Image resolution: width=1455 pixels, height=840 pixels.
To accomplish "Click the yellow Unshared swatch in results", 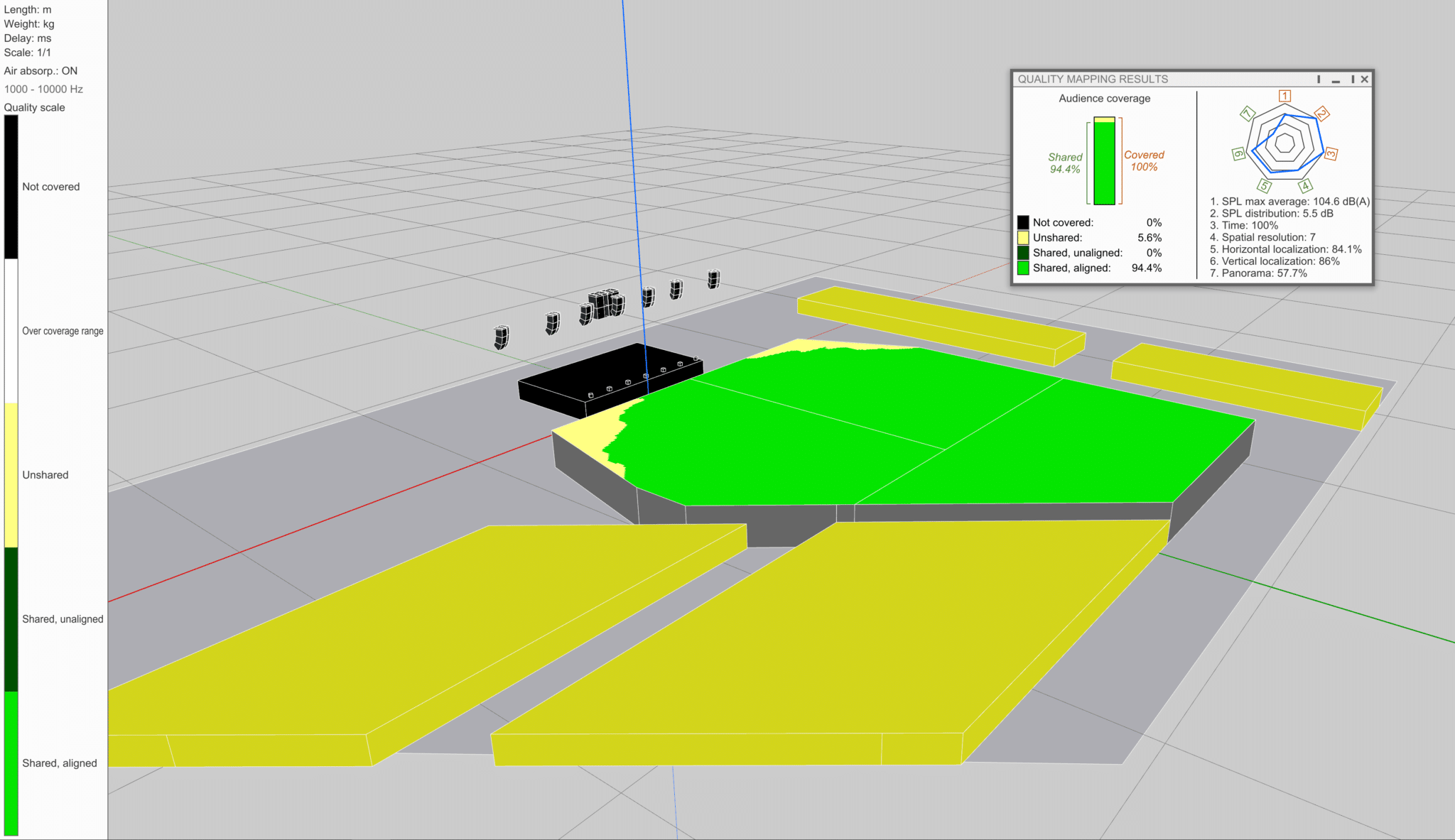I will pos(1023,238).
